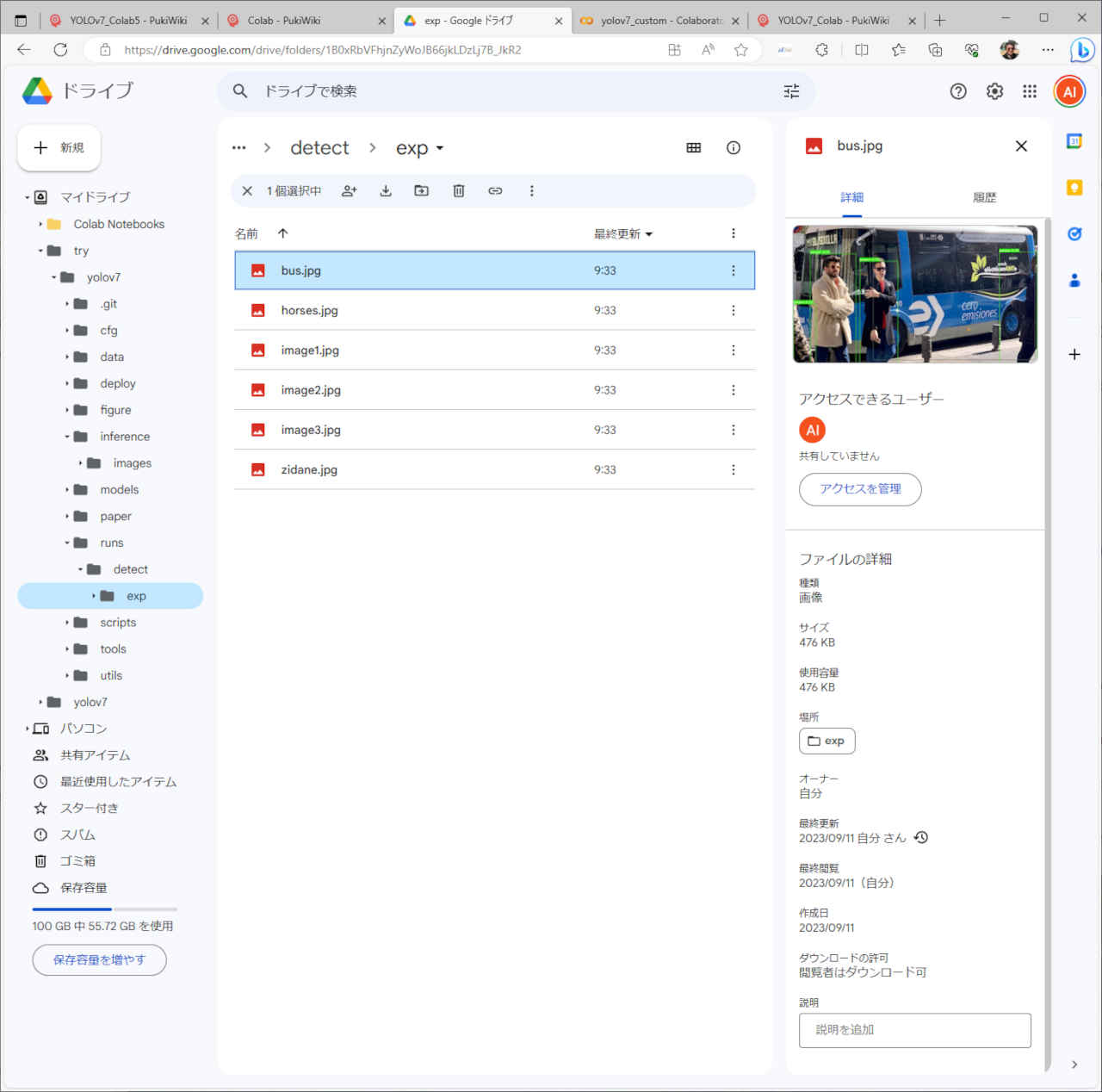
Task: Open search filter options icon
Action: 791,91
